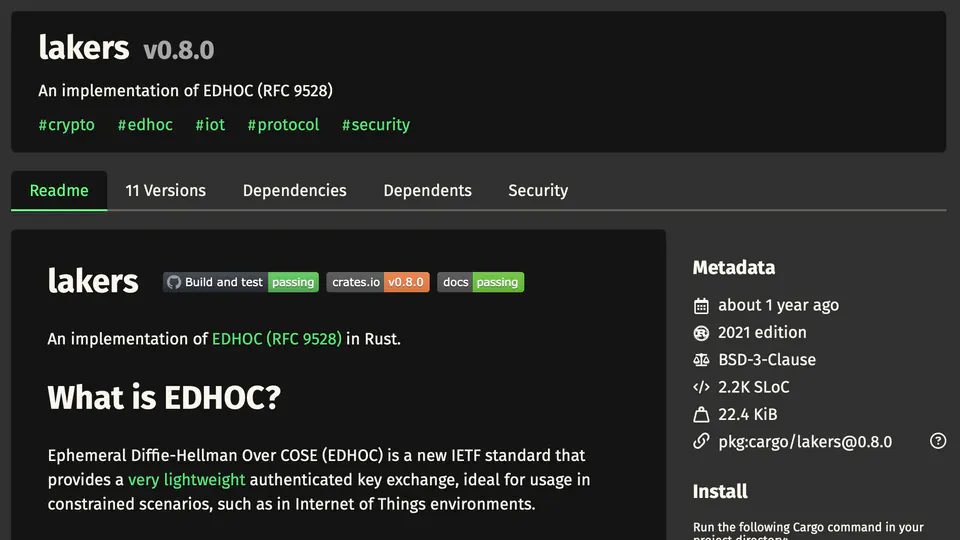Image resolution: width=960 pixels, height=540 pixels.
Task: Click the pkg:cargo/lakers@0.8.0 text
Action: 805,442
